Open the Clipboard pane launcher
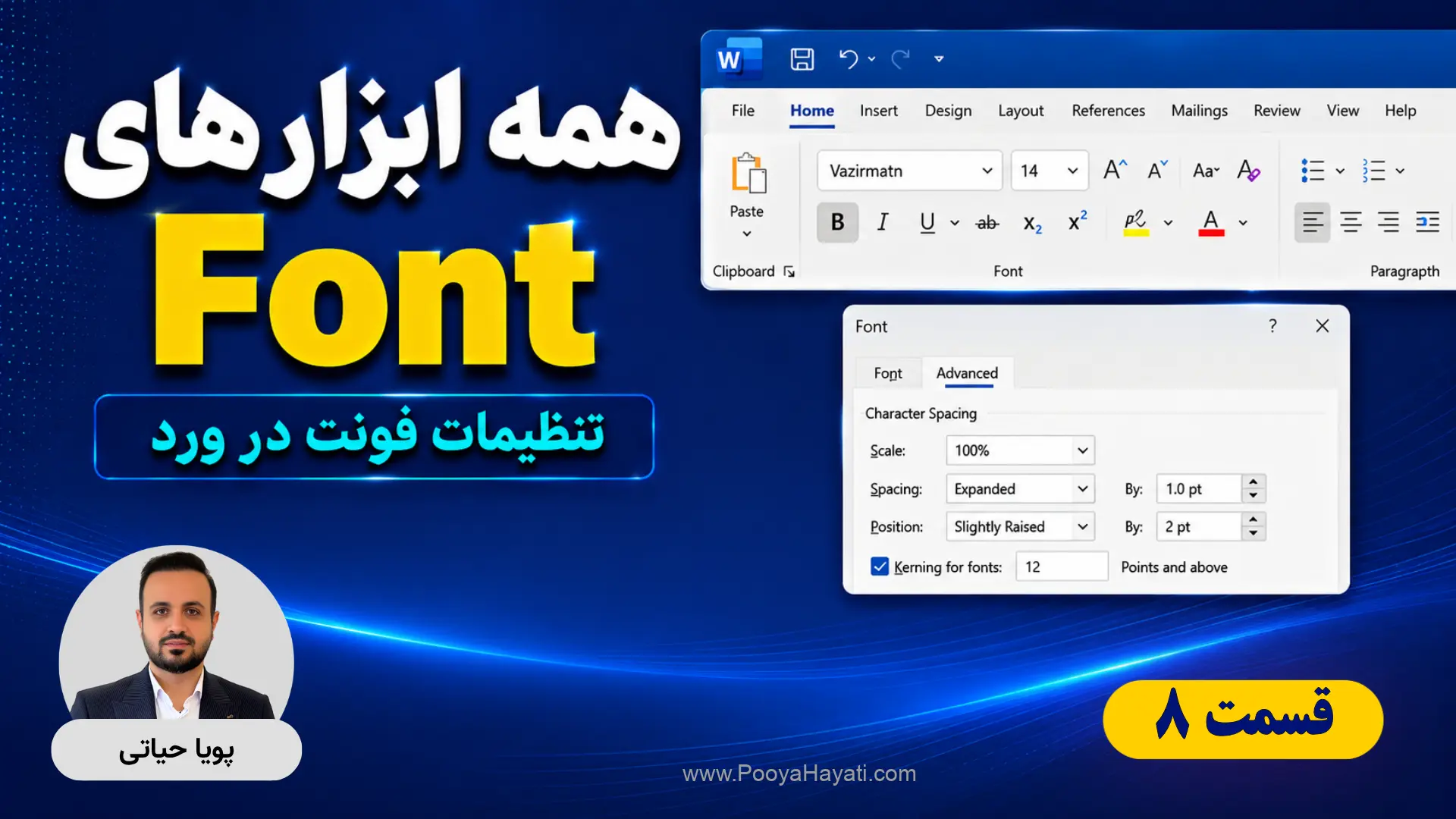1456x819 pixels. tap(789, 271)
